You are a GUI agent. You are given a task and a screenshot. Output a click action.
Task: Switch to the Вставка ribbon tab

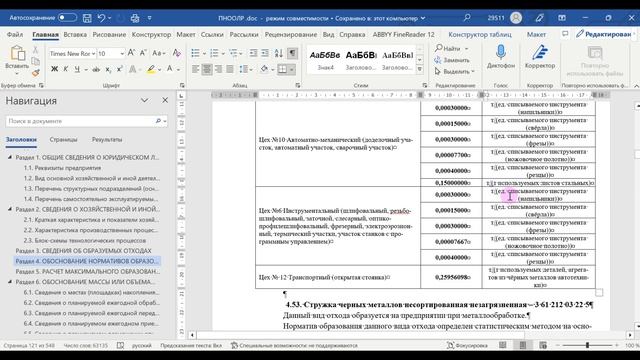coord(75,35)
